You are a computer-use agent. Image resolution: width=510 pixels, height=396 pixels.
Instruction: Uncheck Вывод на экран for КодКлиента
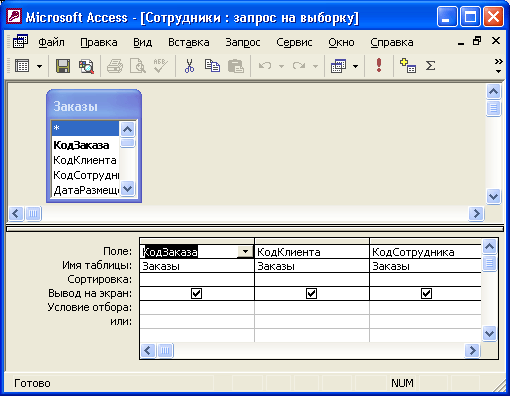click(x=311, y=293)
